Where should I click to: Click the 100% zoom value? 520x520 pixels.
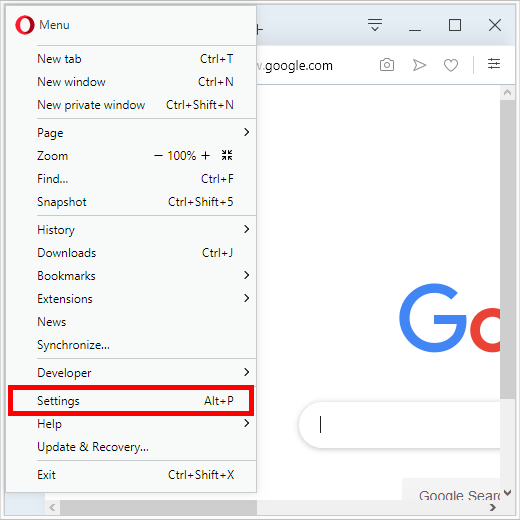[182, 156]
